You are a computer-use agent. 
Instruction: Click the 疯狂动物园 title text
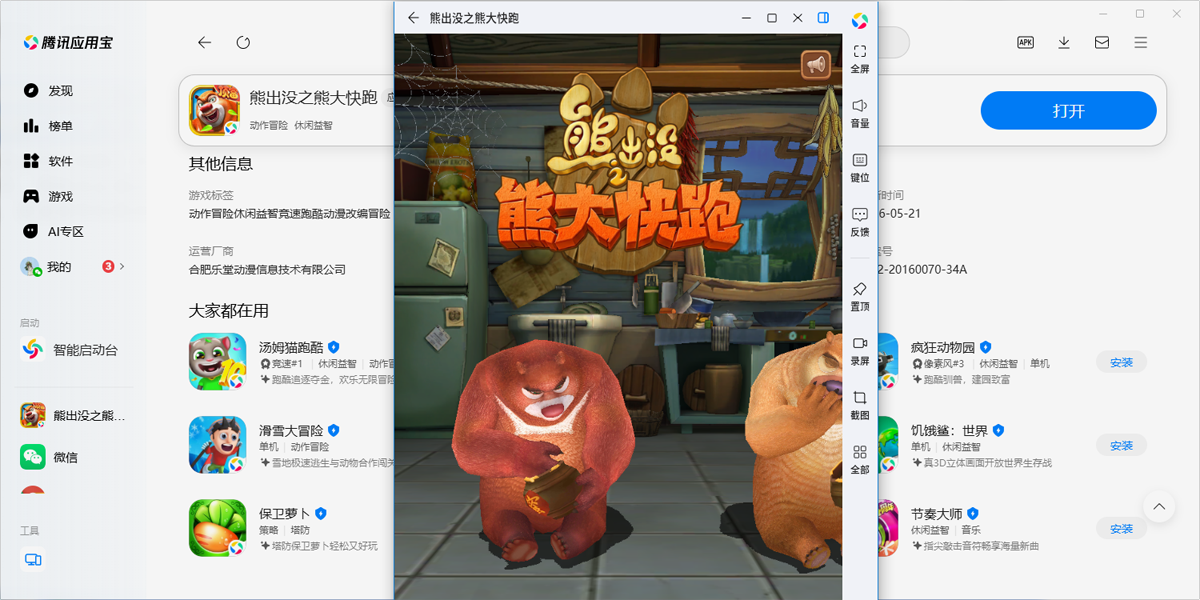[x=942, y=347]
